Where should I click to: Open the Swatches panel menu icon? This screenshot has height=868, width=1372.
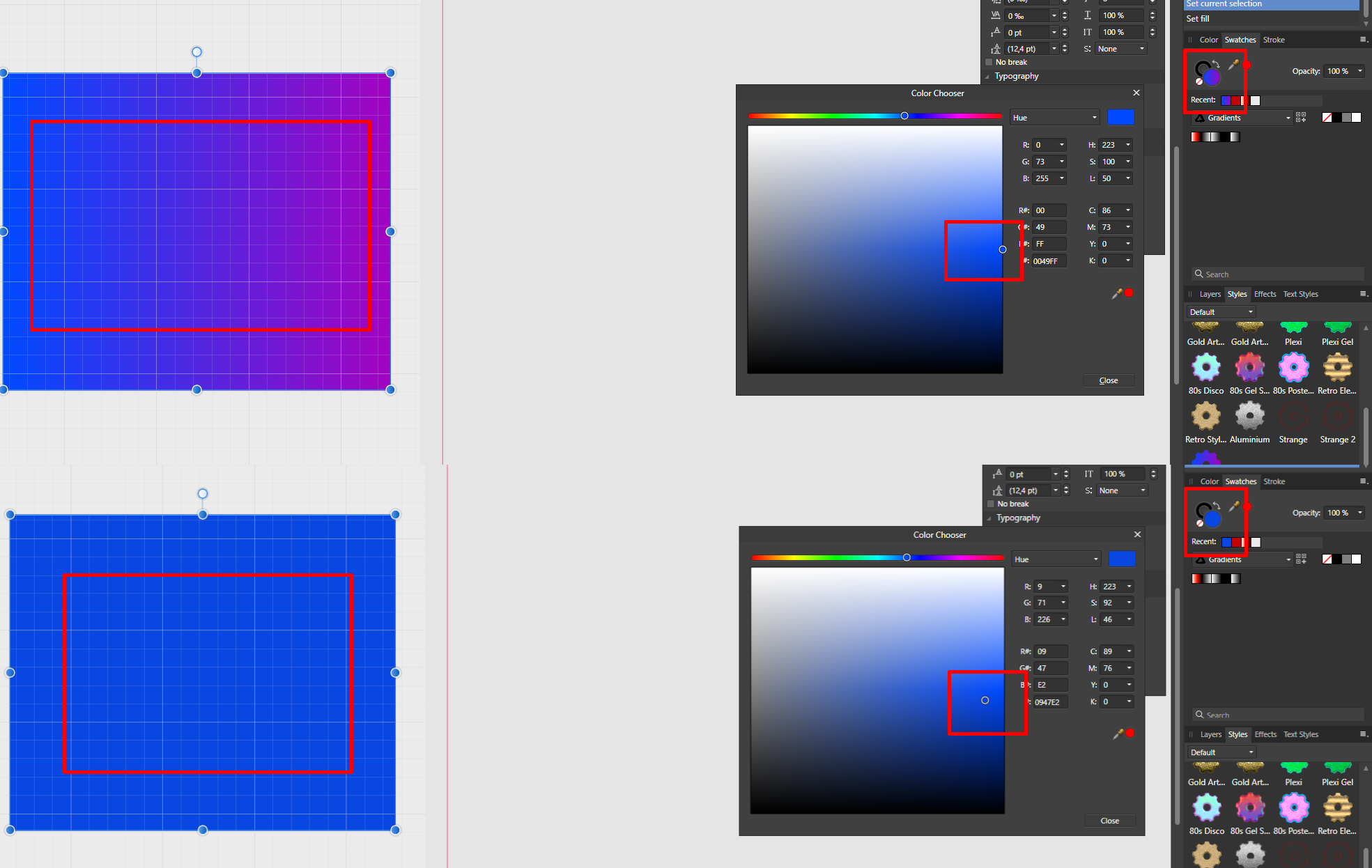1362,40
